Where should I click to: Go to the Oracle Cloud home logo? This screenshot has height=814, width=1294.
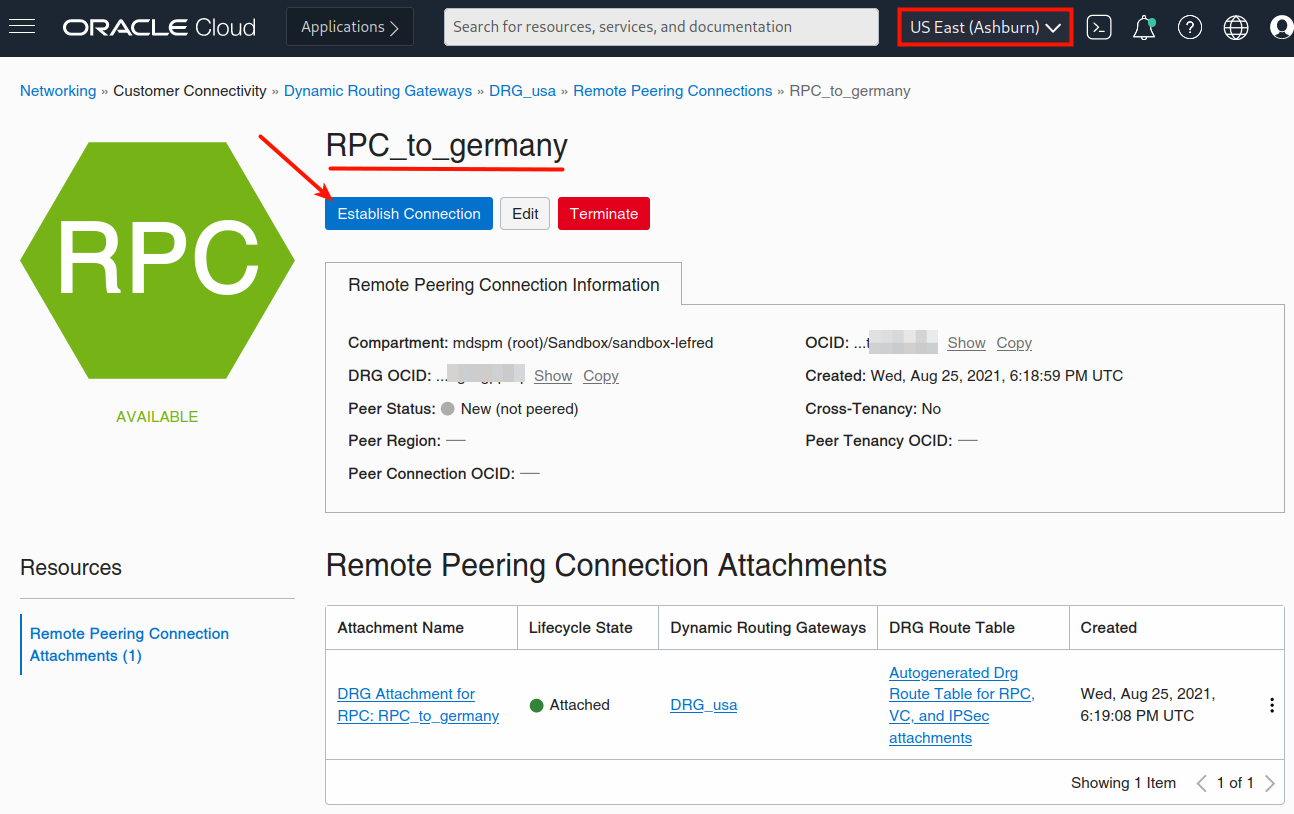pyautogui.click(x=160, y=27)
